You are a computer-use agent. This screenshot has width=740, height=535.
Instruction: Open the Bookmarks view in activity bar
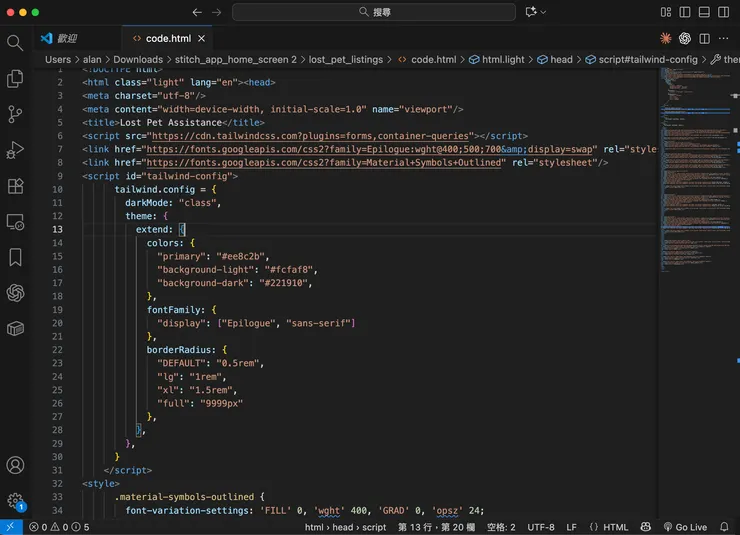click(15, 257)
